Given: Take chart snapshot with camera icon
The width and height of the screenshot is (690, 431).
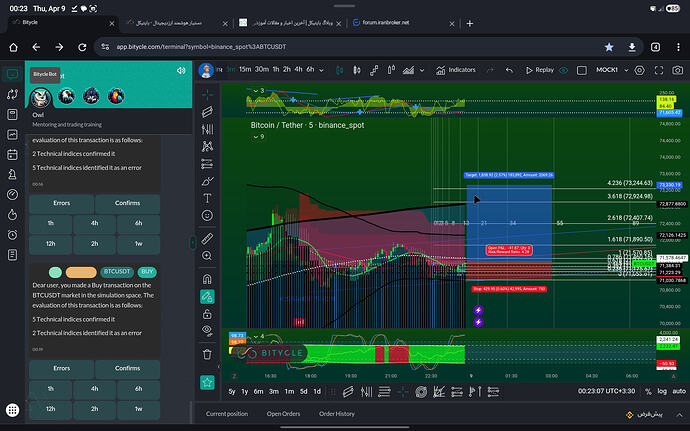Looking at the screenshot, I should coord(678,70).
